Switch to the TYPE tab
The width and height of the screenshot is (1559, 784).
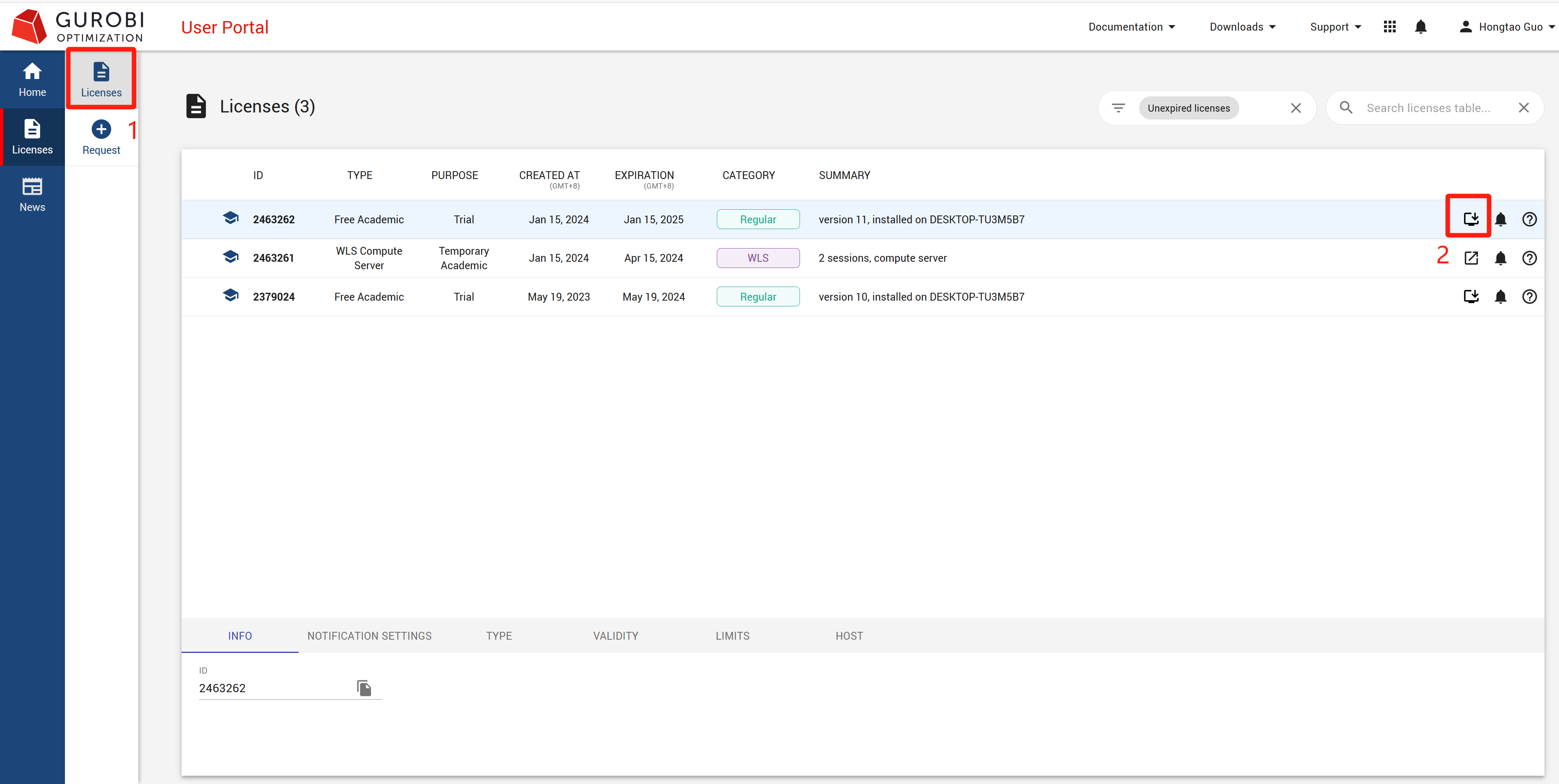point(499,635)
